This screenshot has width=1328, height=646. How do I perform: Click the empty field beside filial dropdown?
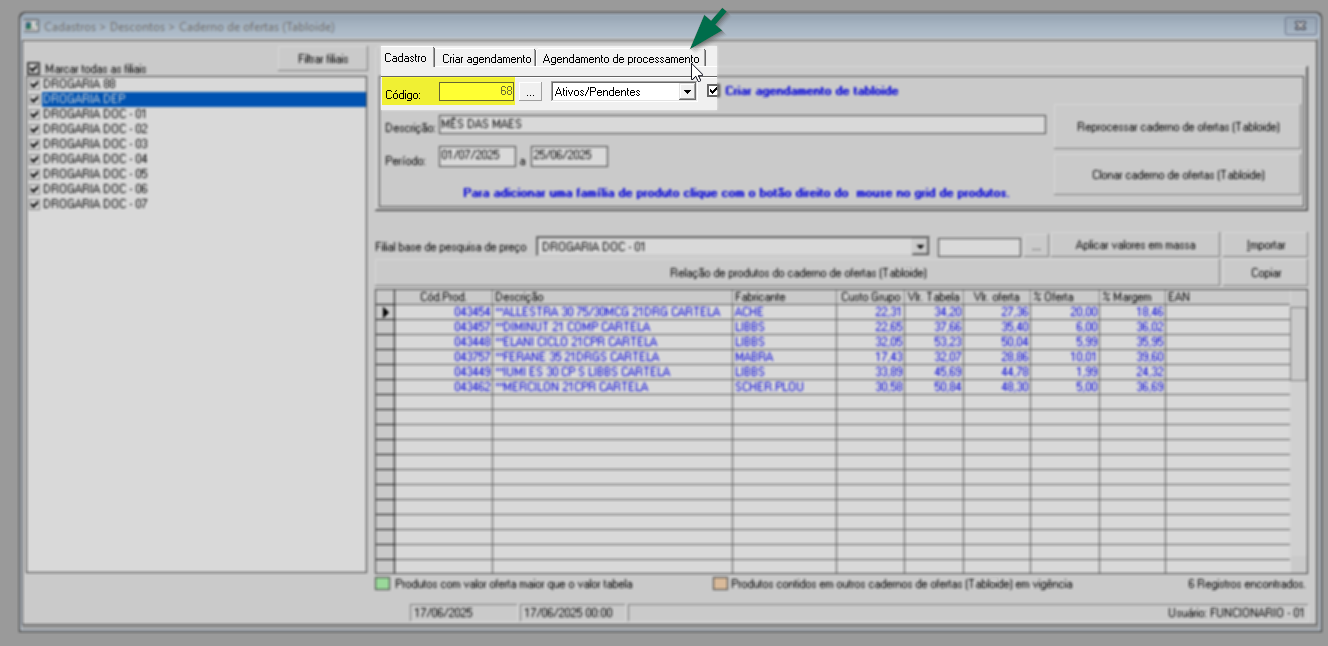979,246
